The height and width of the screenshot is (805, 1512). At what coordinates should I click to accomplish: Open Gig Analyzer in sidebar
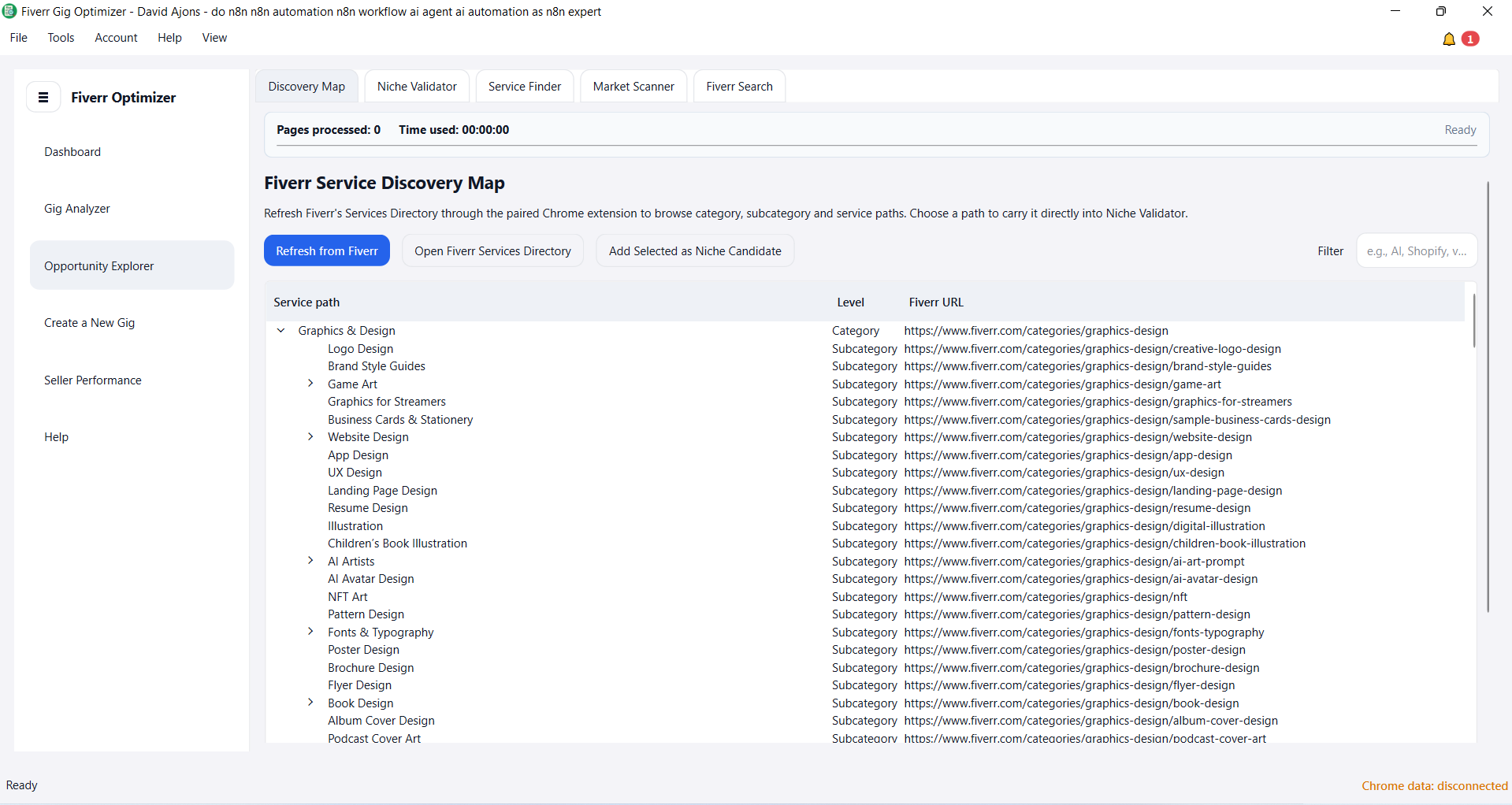132,209
